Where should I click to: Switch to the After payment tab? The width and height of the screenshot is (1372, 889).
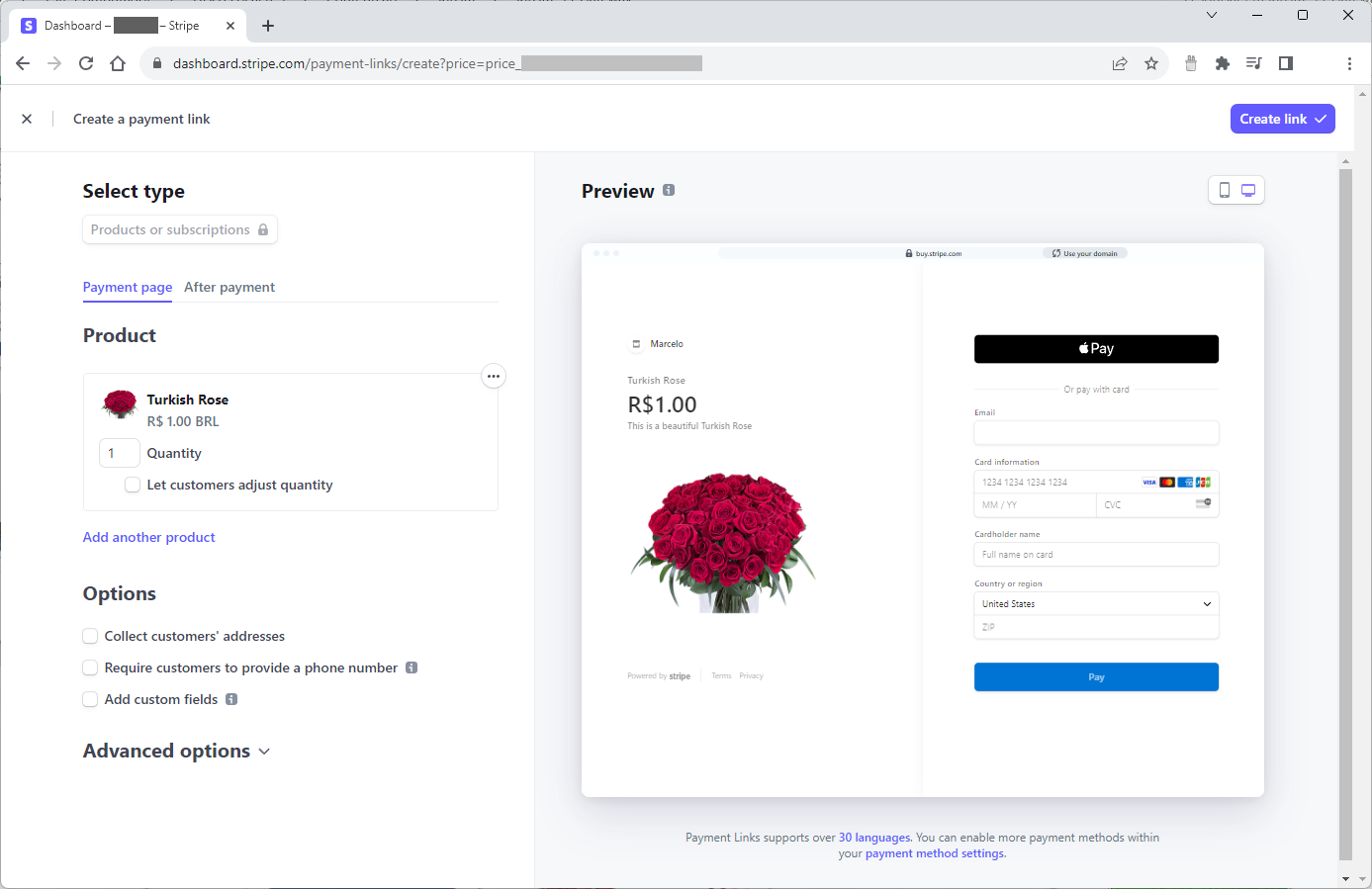coord(229,287)
